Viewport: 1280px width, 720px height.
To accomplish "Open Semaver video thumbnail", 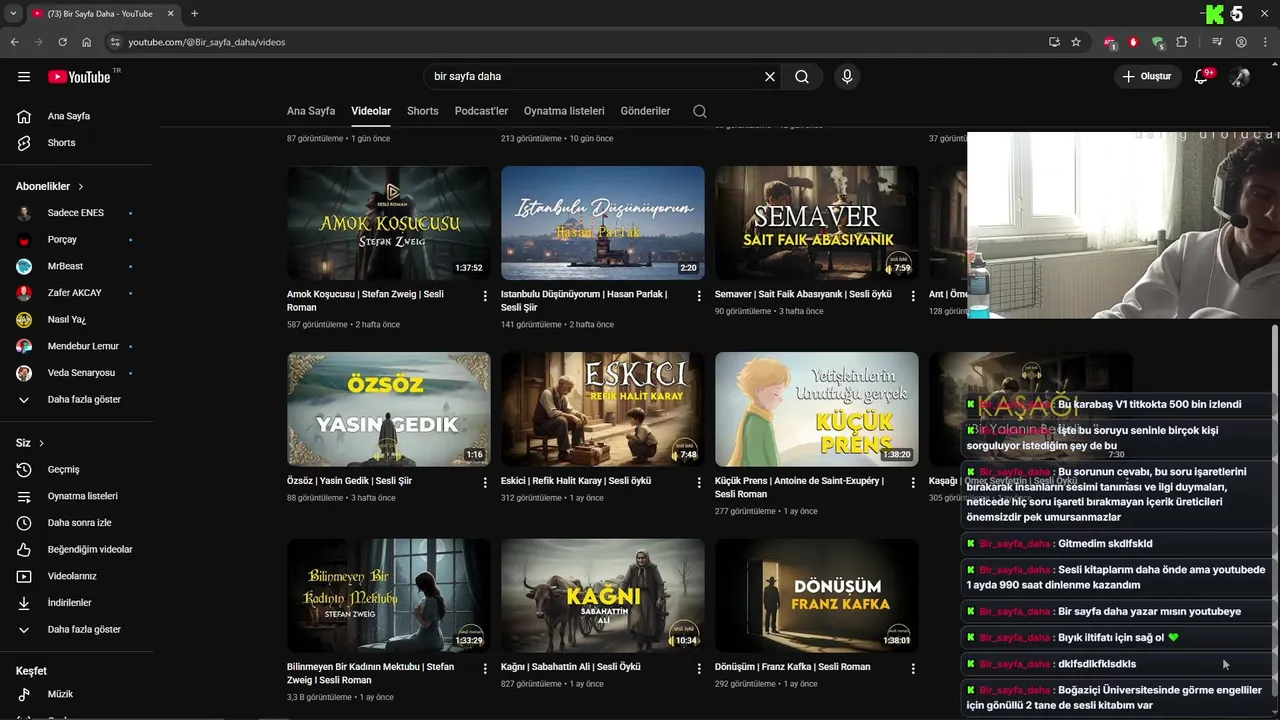I will 817,223.
